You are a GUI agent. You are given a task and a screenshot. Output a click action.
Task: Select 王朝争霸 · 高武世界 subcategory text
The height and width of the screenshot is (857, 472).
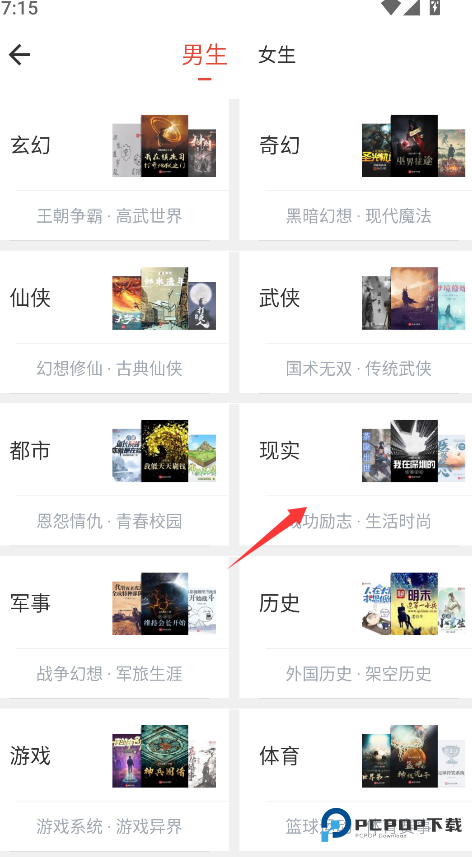[109, 216]
